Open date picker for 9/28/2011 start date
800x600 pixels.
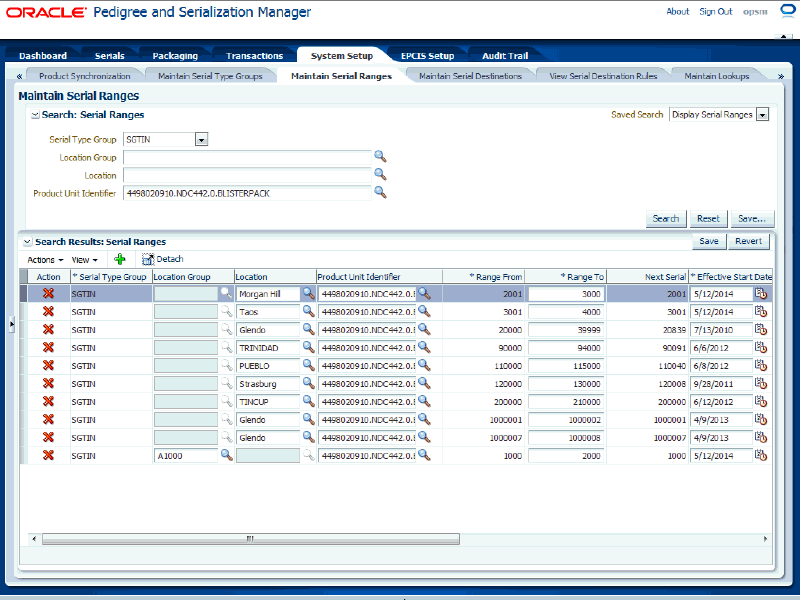pyautogui.click(x=761, y=383)
